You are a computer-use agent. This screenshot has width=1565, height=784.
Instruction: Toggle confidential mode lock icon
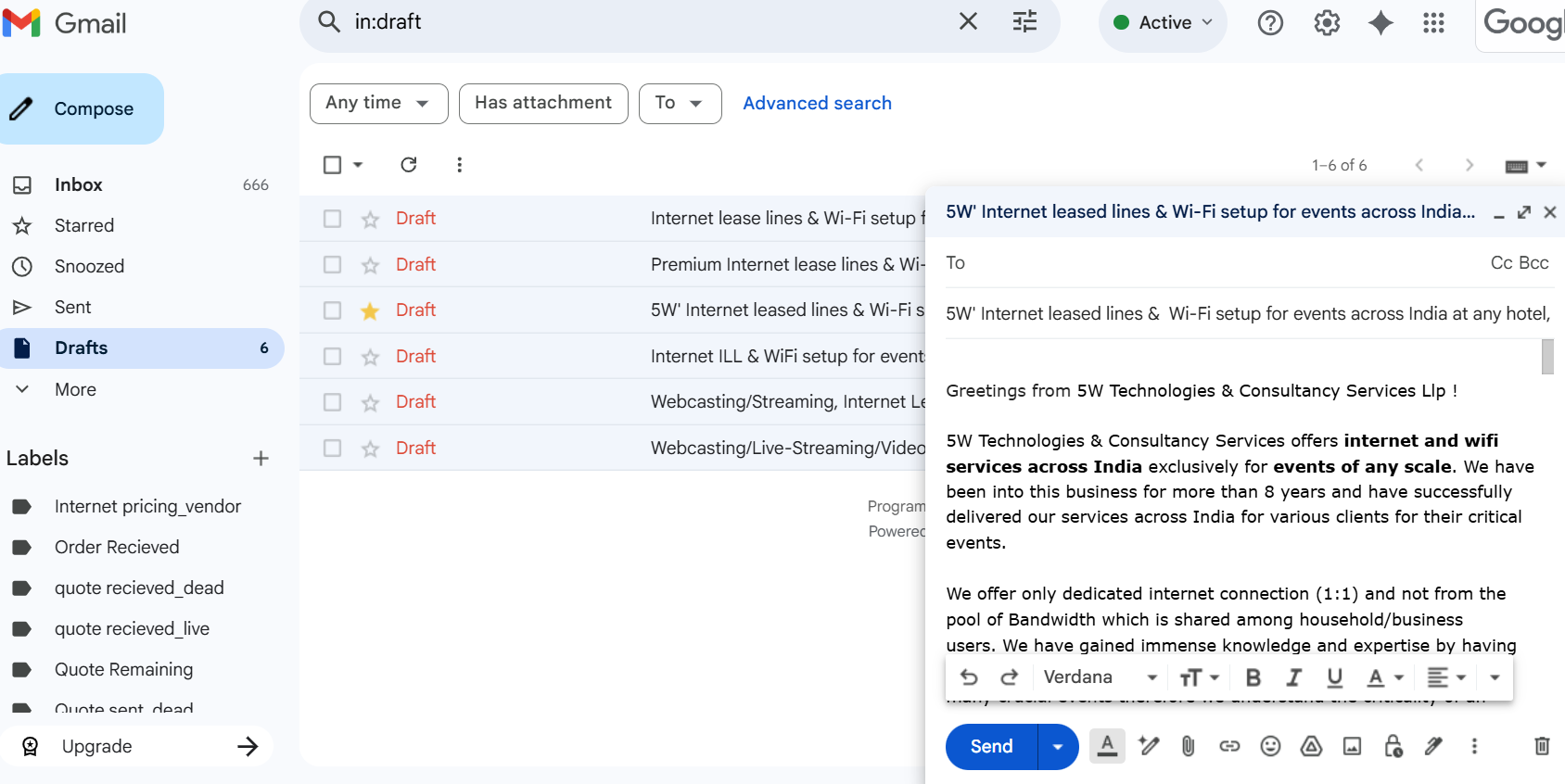pos(1393,746)
